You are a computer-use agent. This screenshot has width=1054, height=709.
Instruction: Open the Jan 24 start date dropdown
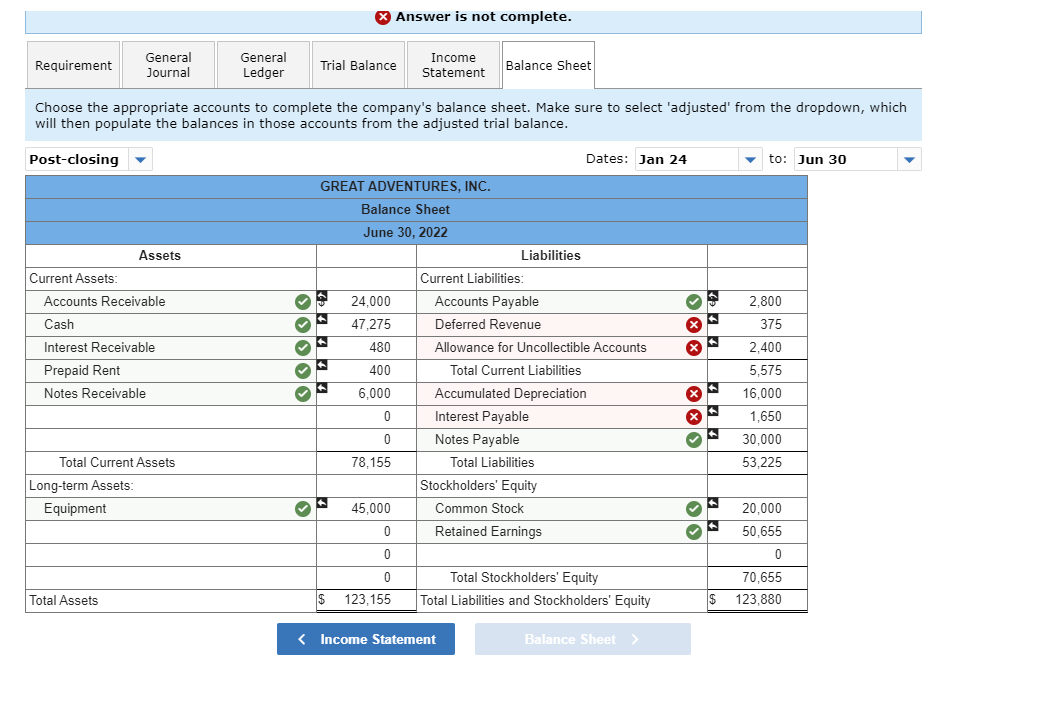(750, 160)
